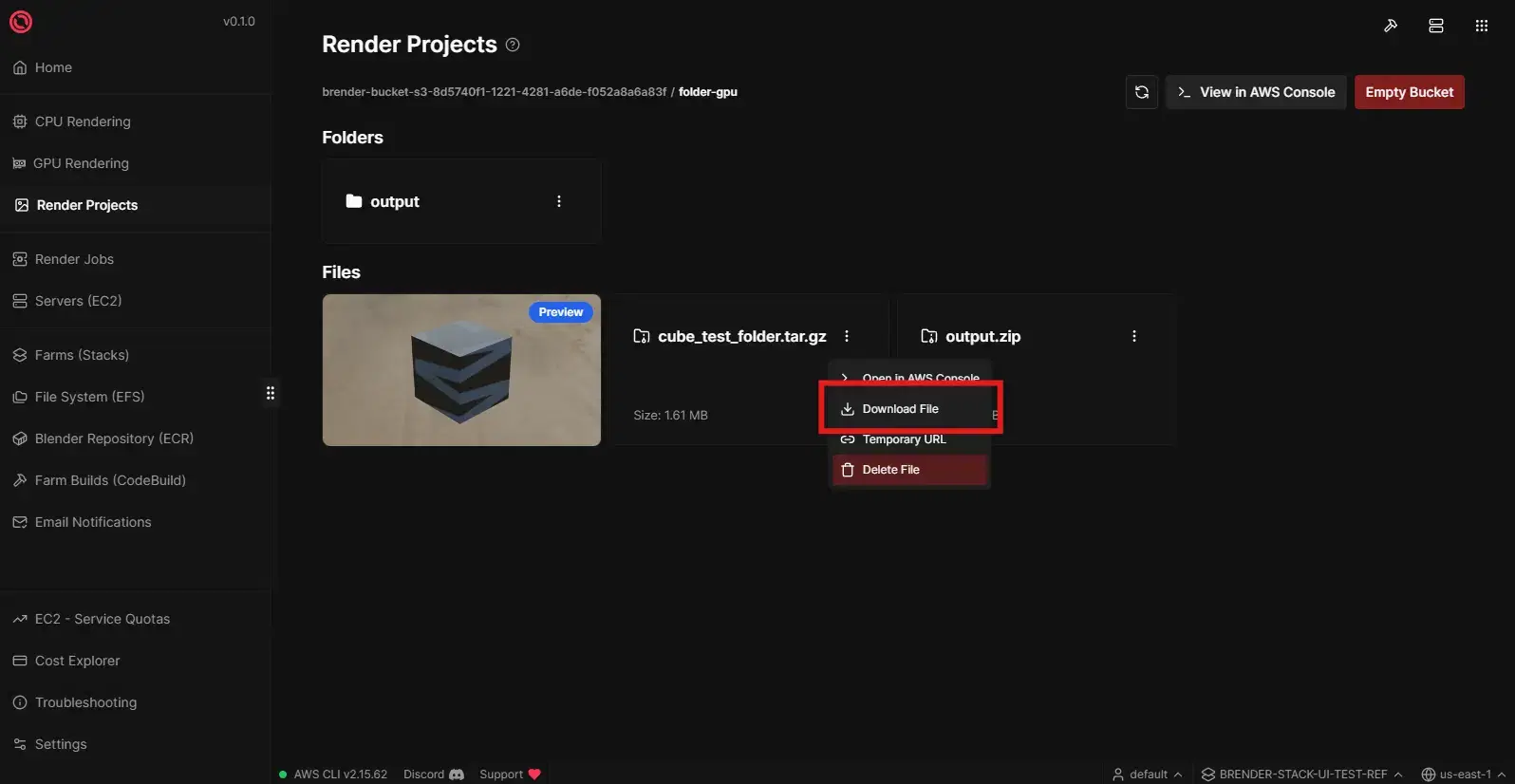Image resolution: width=1515 pixels, height=784 pixels.
Task: Click output.zip file name
Action: [x=983, y=336]
